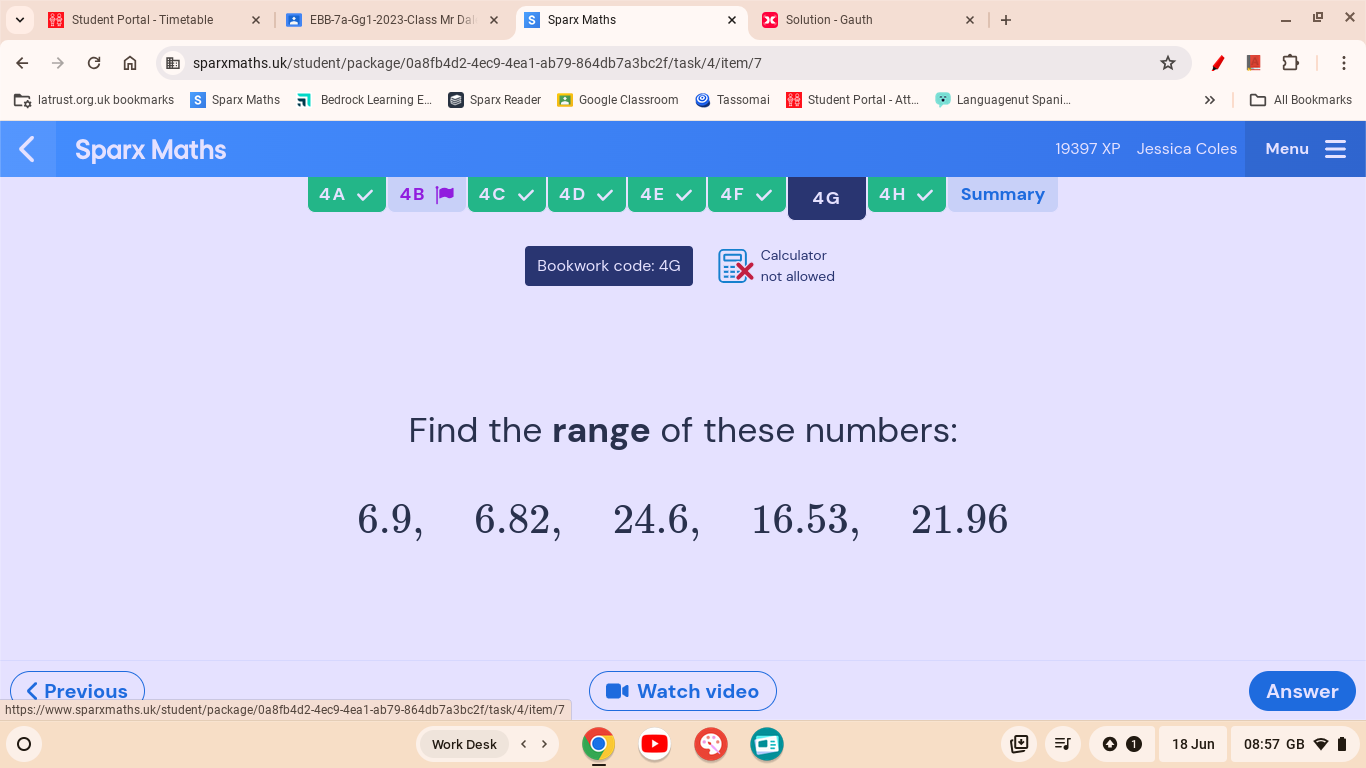
Task: Click the Calculator not allowed icon
Action: click(x=735, y=266)
